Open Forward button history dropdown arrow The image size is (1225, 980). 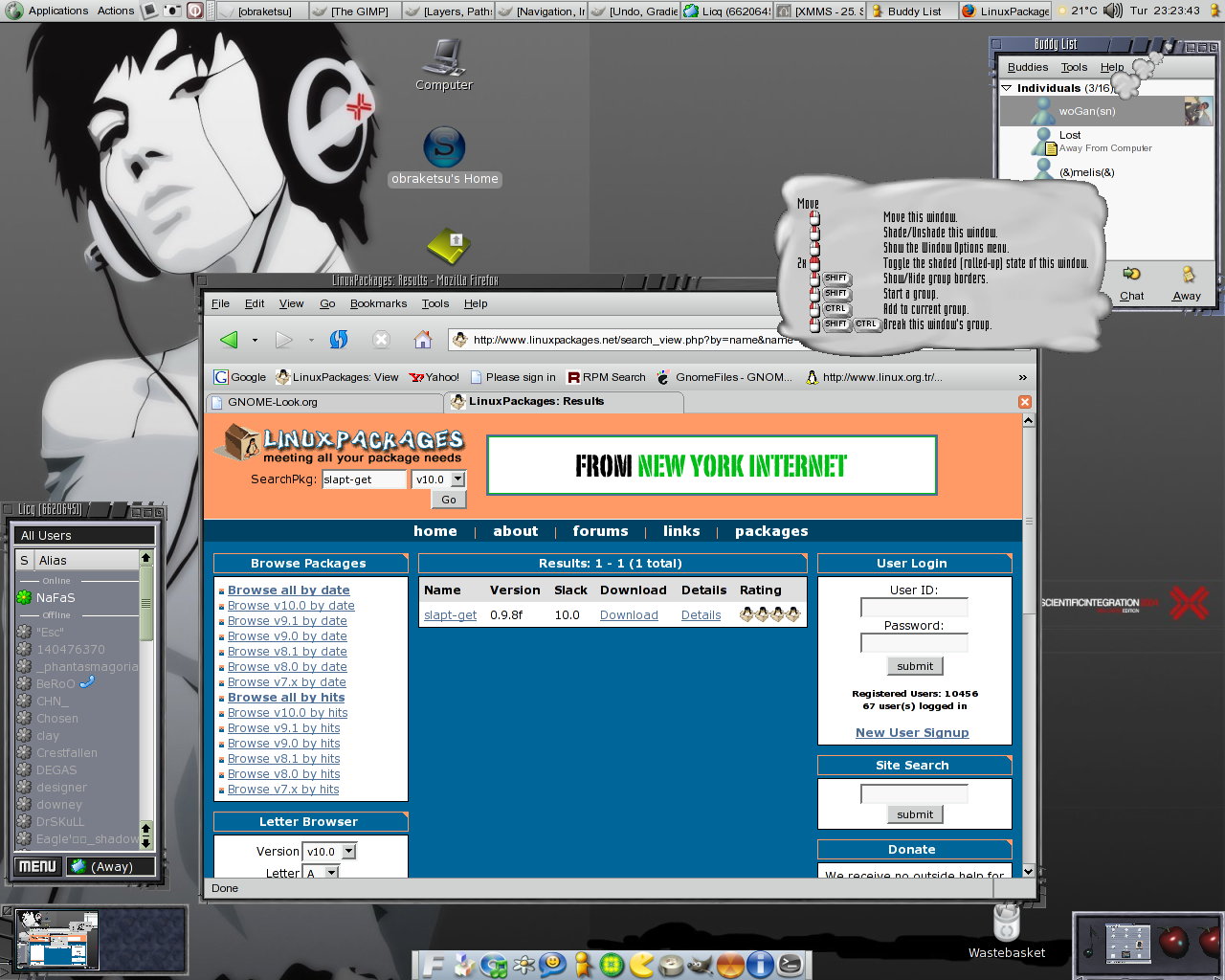[311, 340]
